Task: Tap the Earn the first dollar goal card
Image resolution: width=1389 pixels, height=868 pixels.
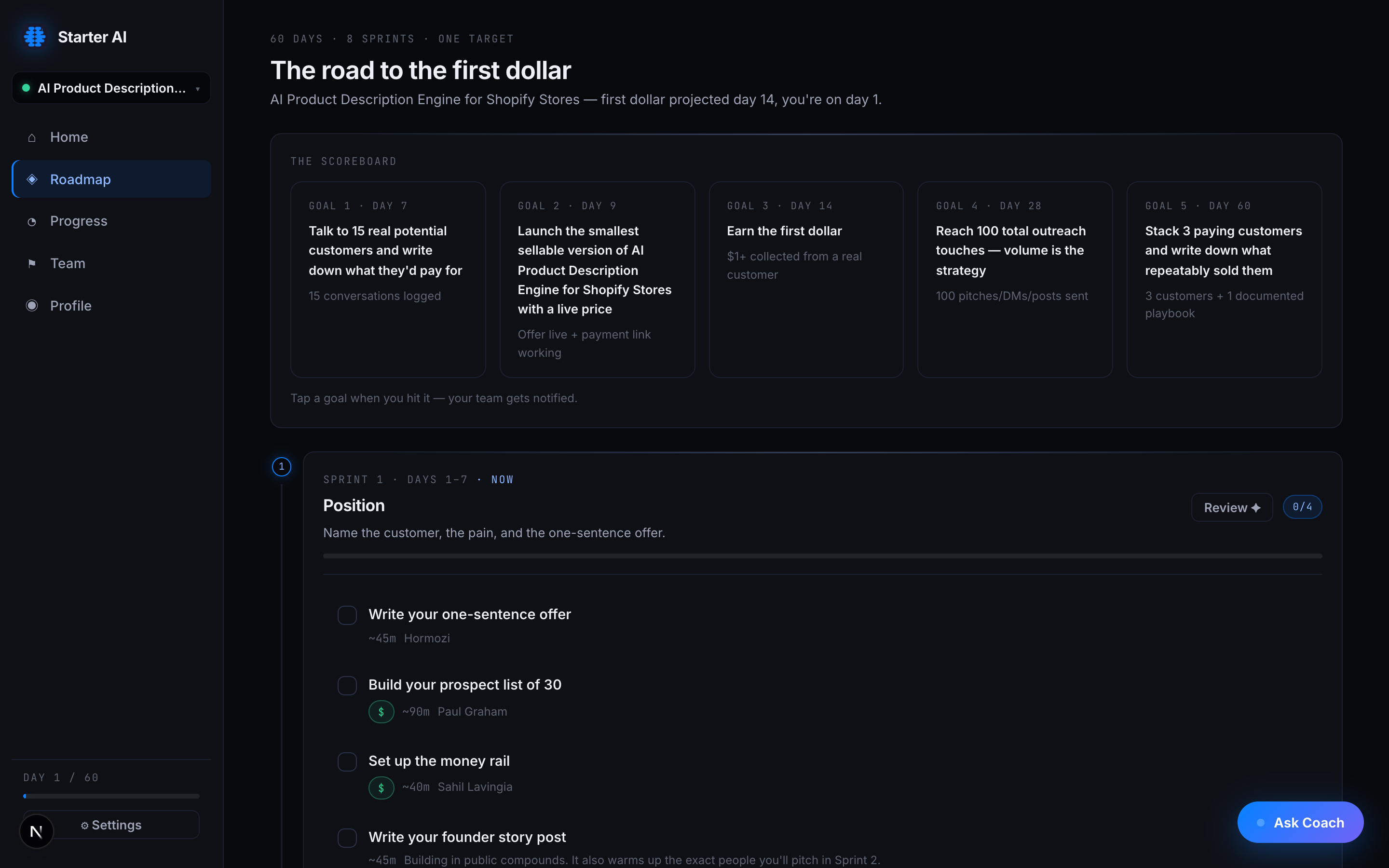Action: (x=806, y=280)
